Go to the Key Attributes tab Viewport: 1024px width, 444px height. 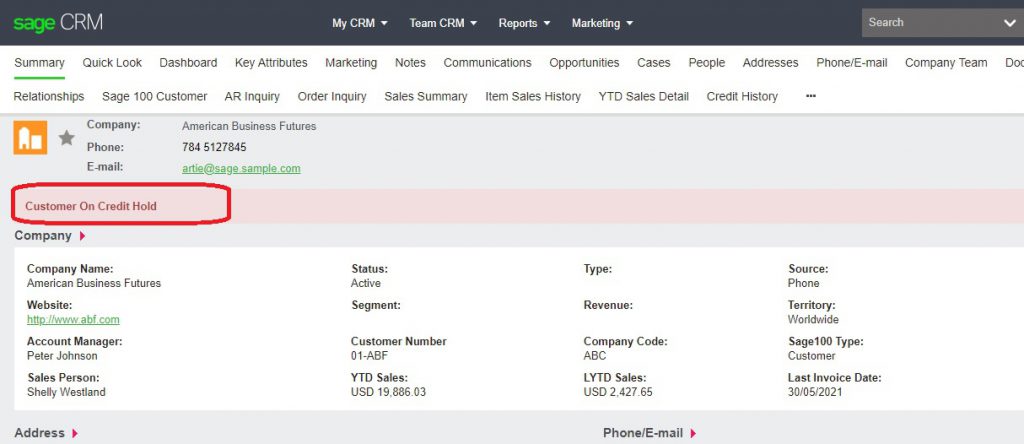click(271, 63)
